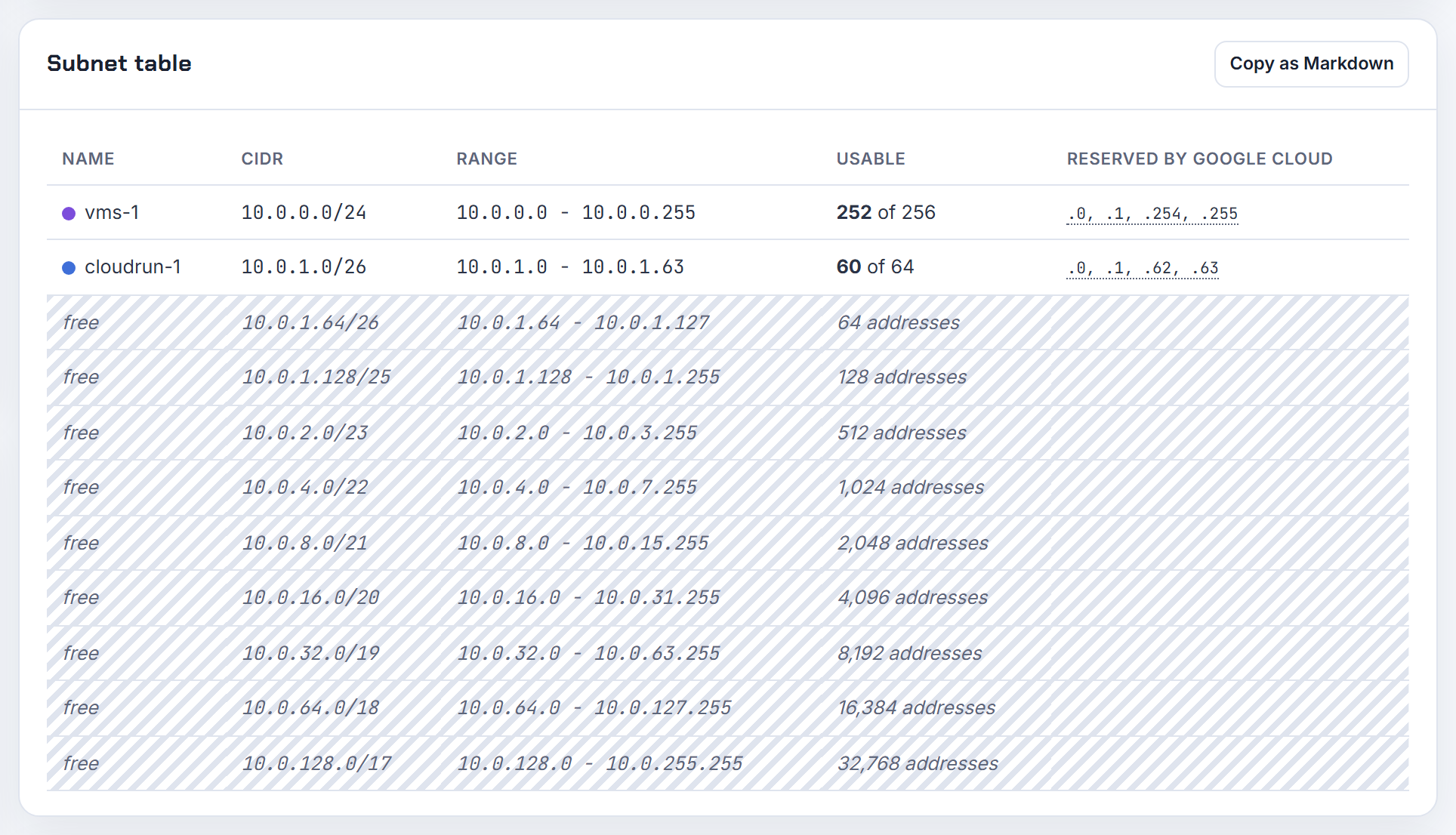Click the NAME column header
The image size is (1456, 835).
88,159
